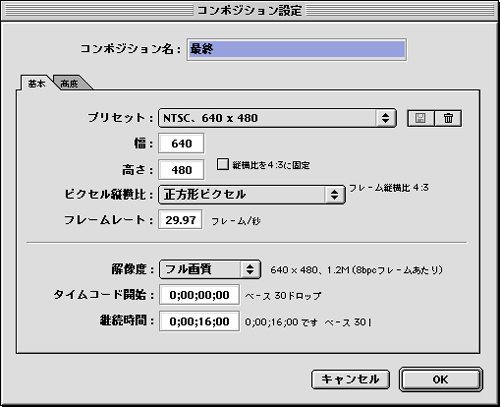
Task: Click the start timecode field 0;00;00;00
Action: pos(199,295)
